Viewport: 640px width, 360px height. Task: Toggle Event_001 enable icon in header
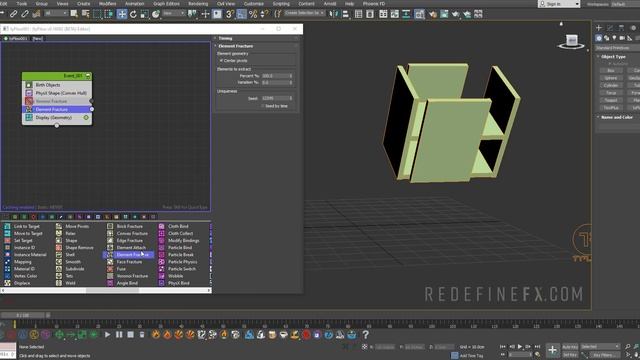pyautogui.click(x=88, y=76)
